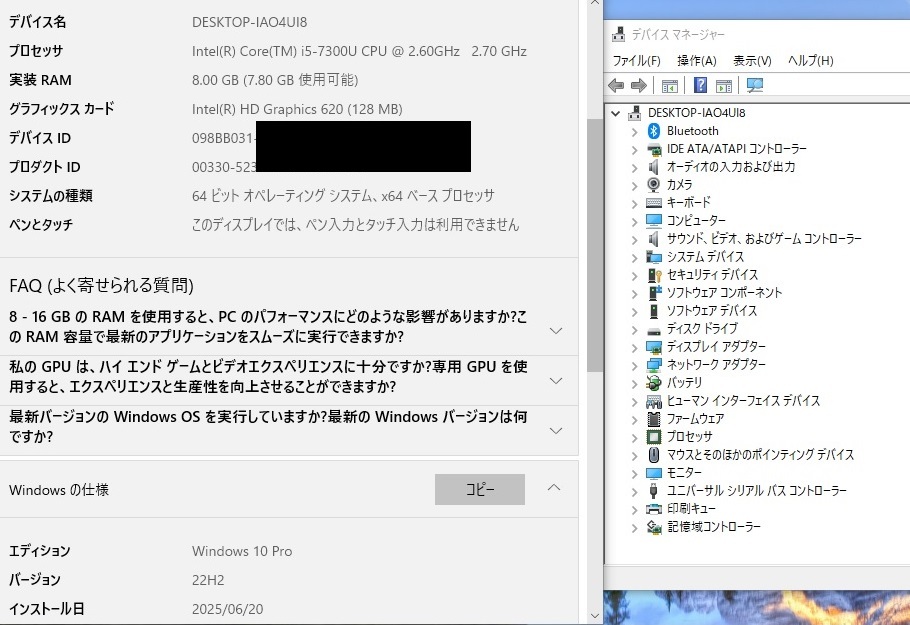Expand the プロセッサ node
Viewport: 910px width, 625px height.
634,438
